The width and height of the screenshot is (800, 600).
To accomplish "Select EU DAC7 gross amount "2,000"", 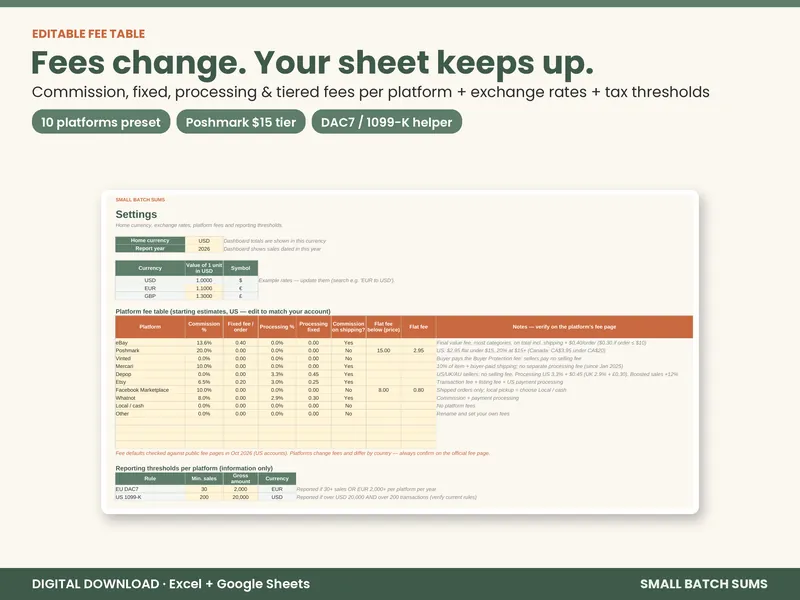I will coord(240,489).
